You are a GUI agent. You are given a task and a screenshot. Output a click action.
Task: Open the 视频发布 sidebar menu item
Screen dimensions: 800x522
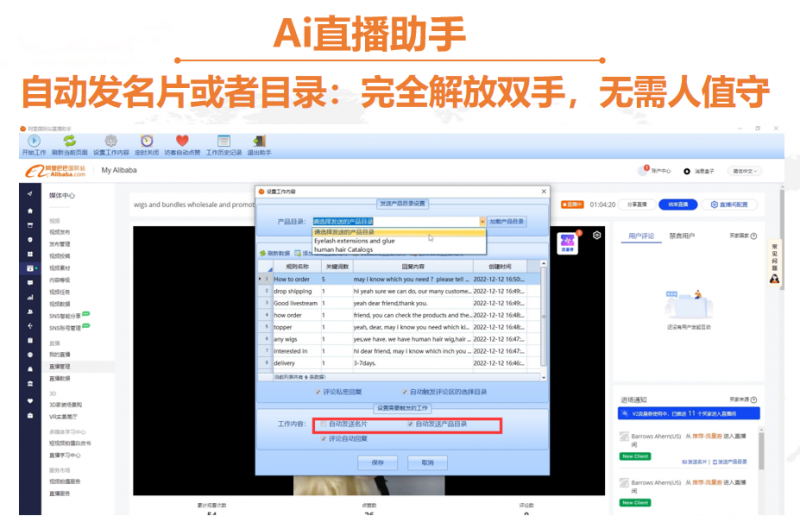coord(60,232)
